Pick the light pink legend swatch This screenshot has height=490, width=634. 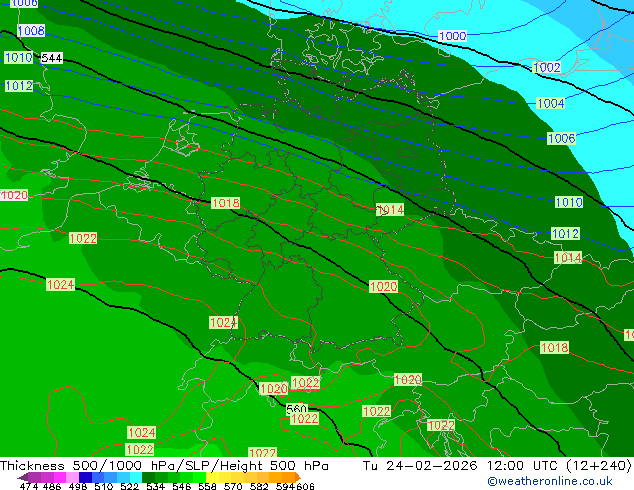coord(72,477)
